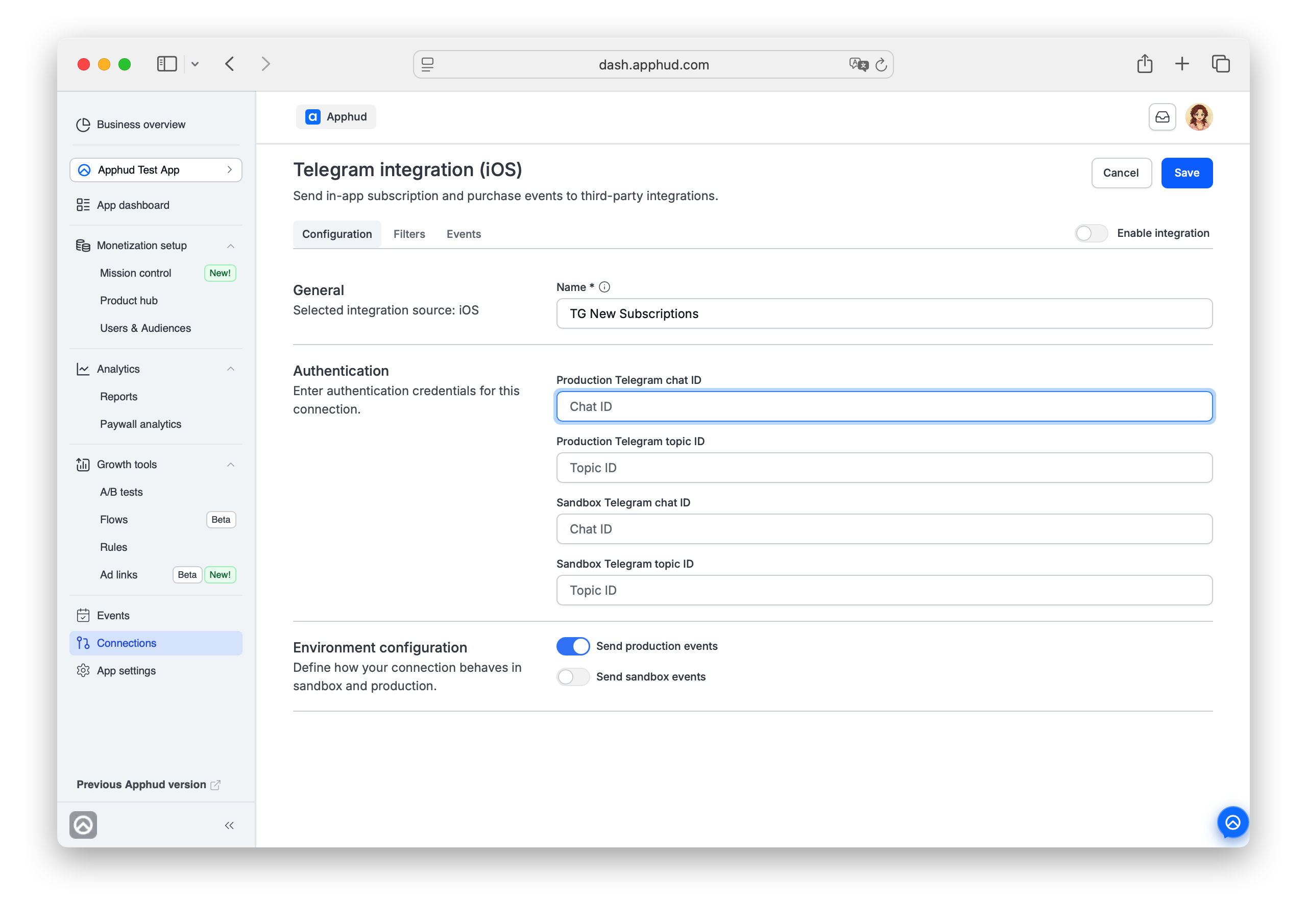1307x924 pixels.
Task: Open Product hub
Action: click(x=129, y=300)
